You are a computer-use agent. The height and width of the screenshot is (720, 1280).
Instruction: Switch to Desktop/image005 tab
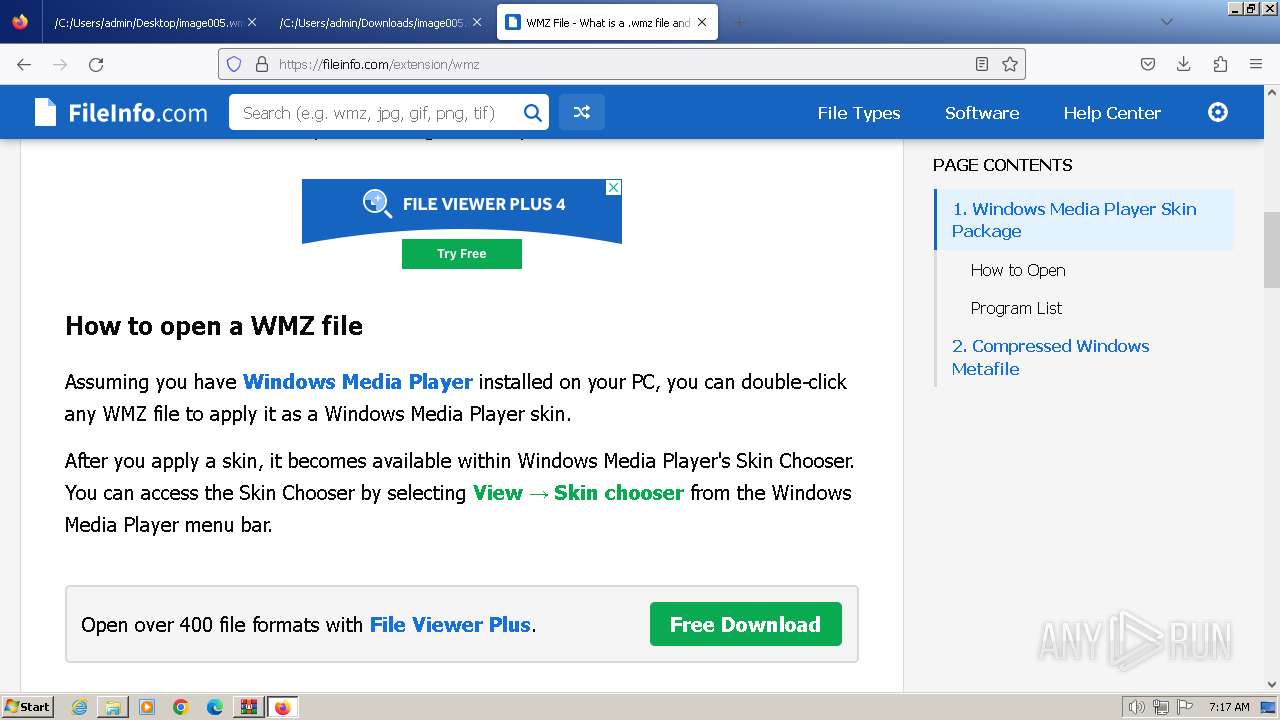(x=155, y=22)
